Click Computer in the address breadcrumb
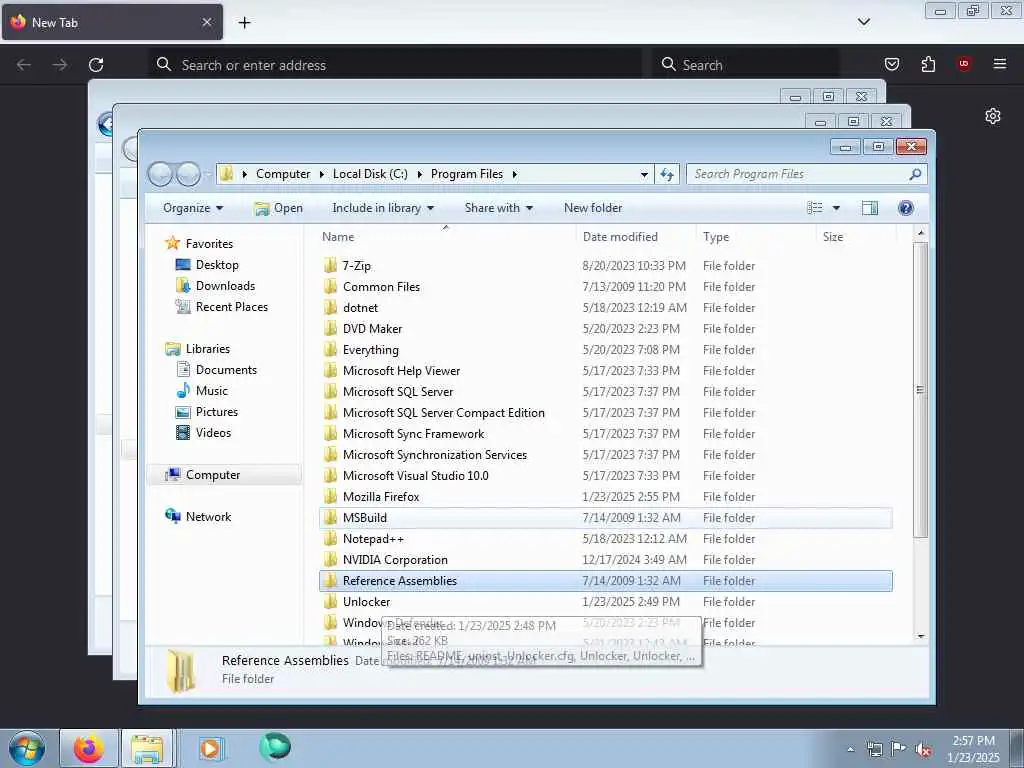 [x=283, y=174]
